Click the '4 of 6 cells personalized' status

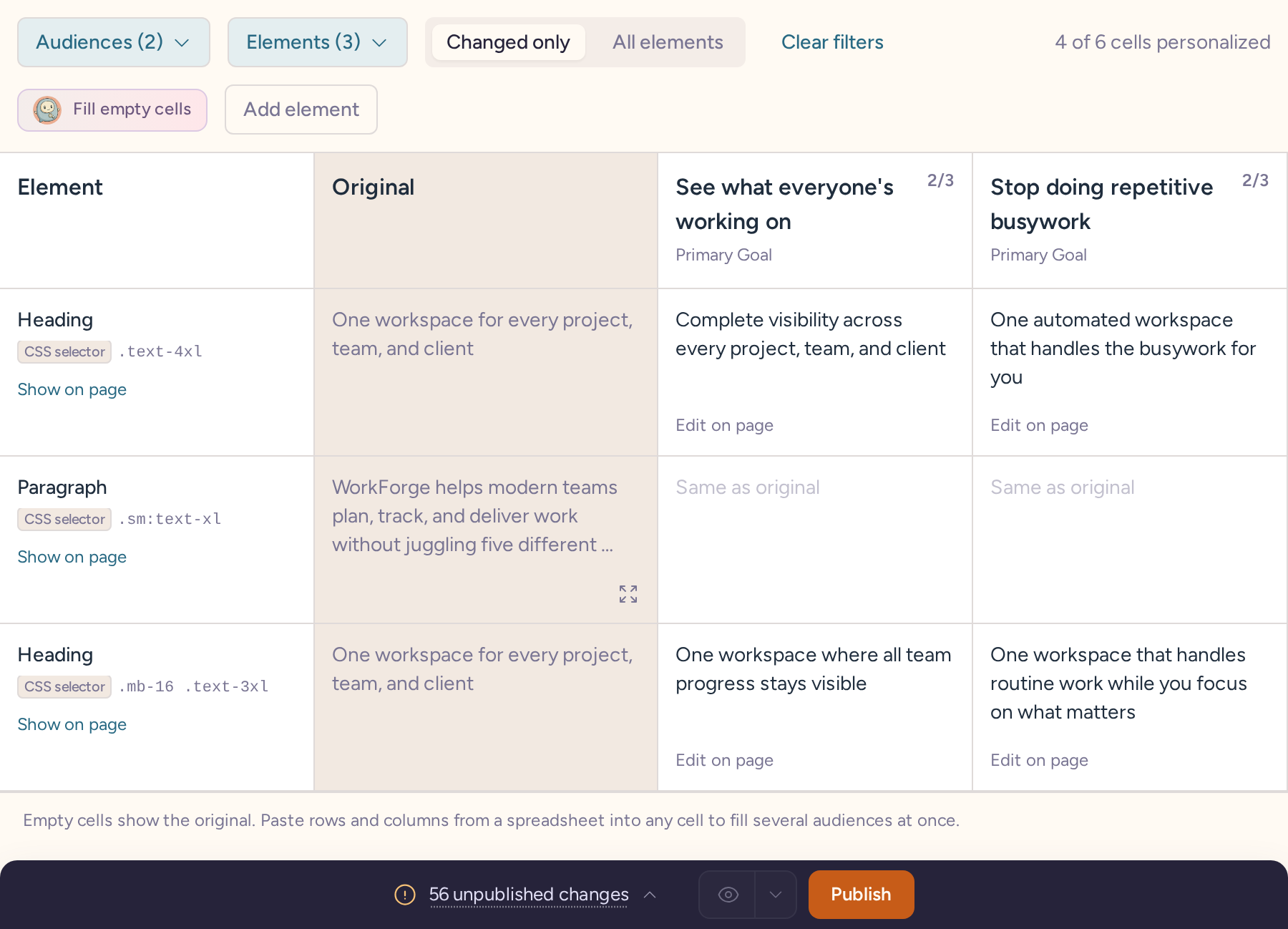point(1162,42)
